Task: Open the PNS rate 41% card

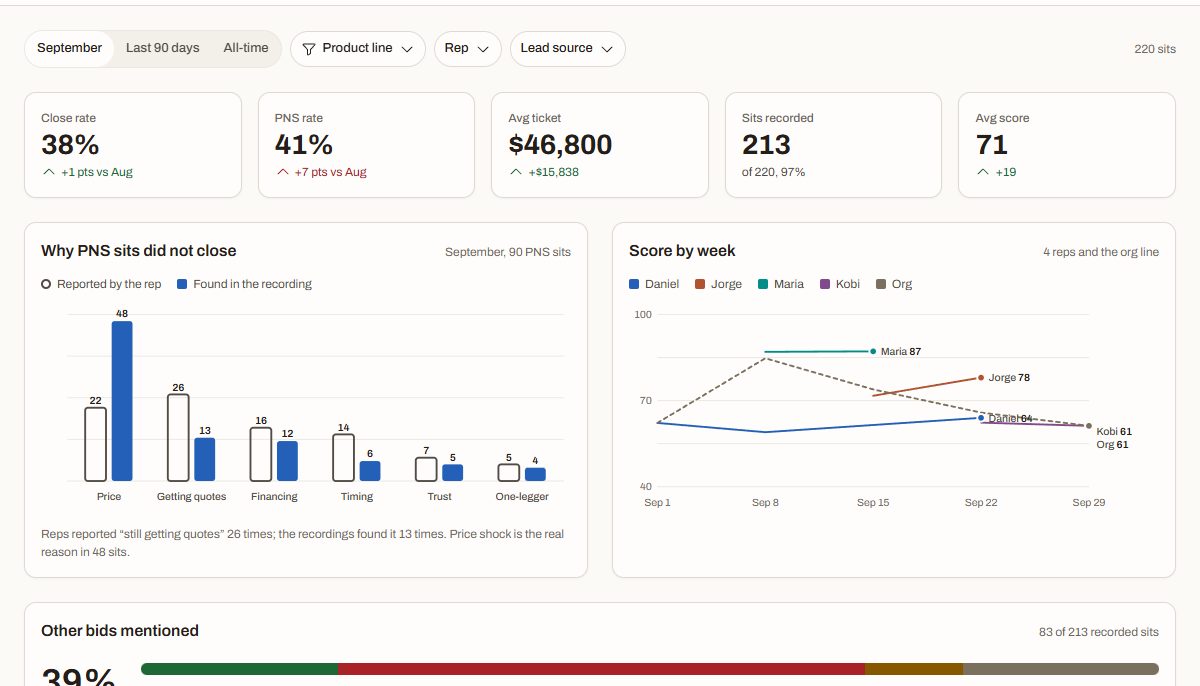Action: (x=366, y=145)
